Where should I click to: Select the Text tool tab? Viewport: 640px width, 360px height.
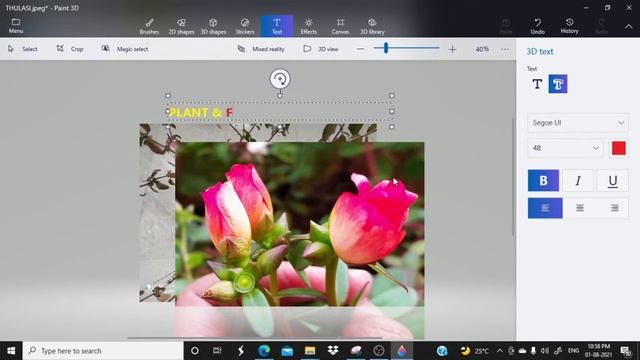click(277, 26)
